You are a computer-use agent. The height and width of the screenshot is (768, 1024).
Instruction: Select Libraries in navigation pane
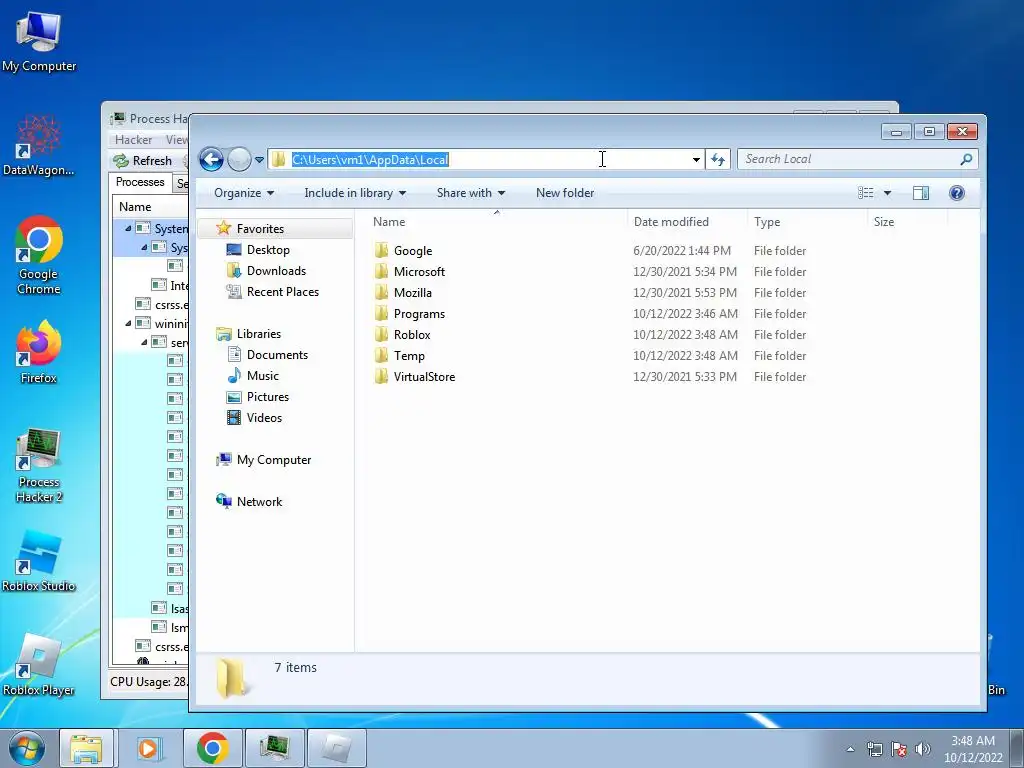coord(259,334)
